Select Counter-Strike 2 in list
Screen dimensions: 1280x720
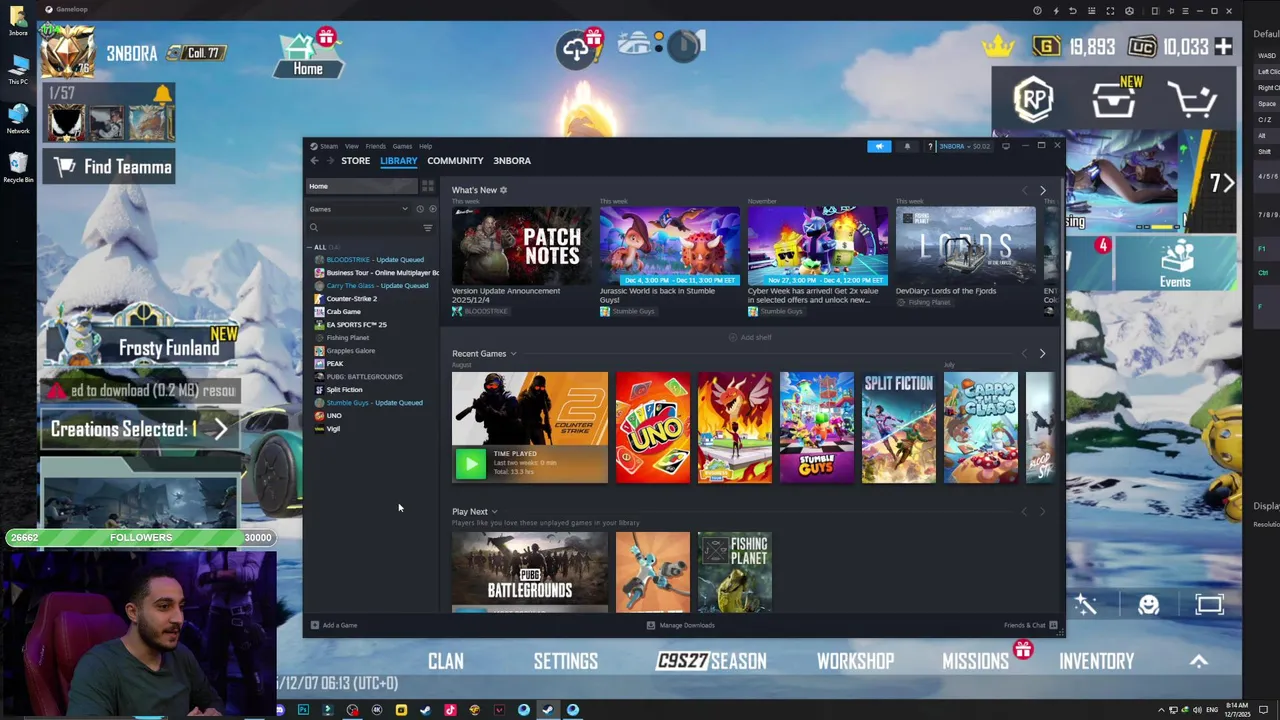click(x=351, y=298)
